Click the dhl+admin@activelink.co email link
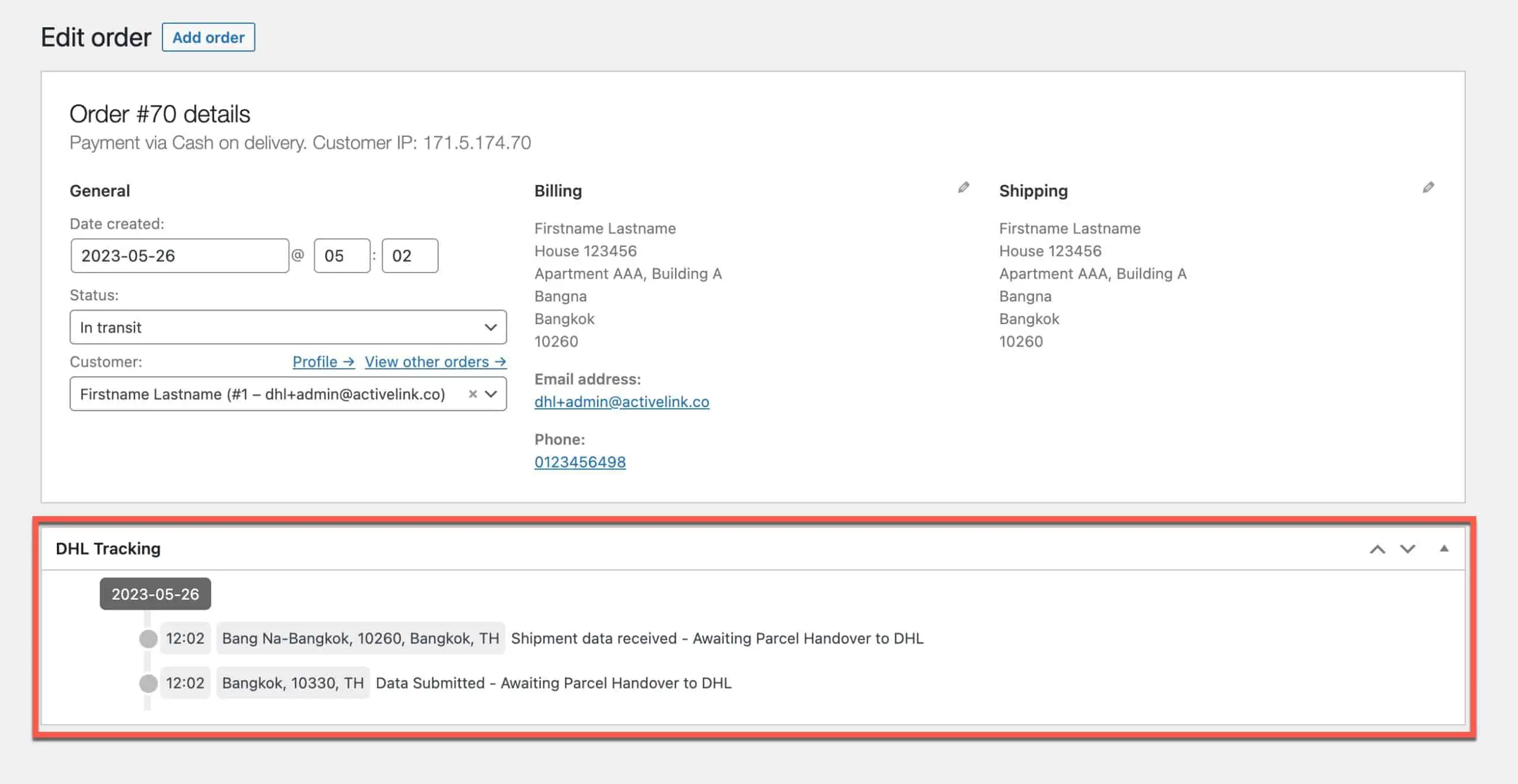This screenshot has width=1518, height=784. (x=621, y=402)
